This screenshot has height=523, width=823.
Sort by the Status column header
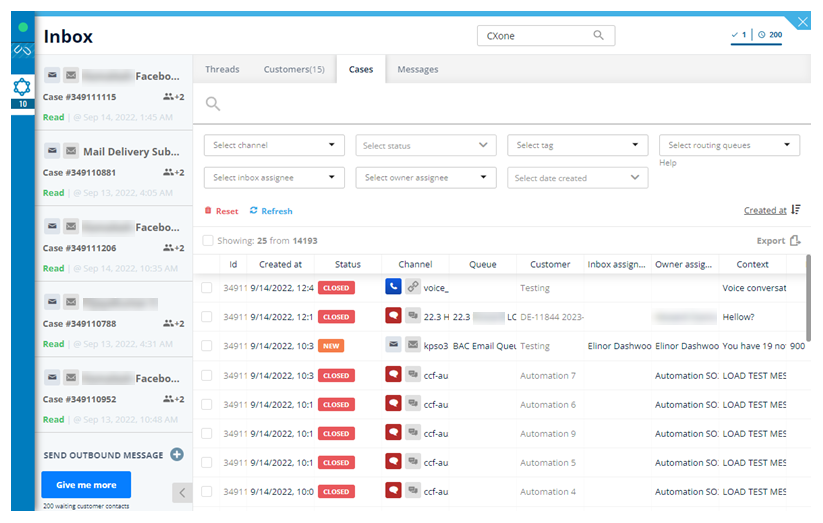[347, 264]
